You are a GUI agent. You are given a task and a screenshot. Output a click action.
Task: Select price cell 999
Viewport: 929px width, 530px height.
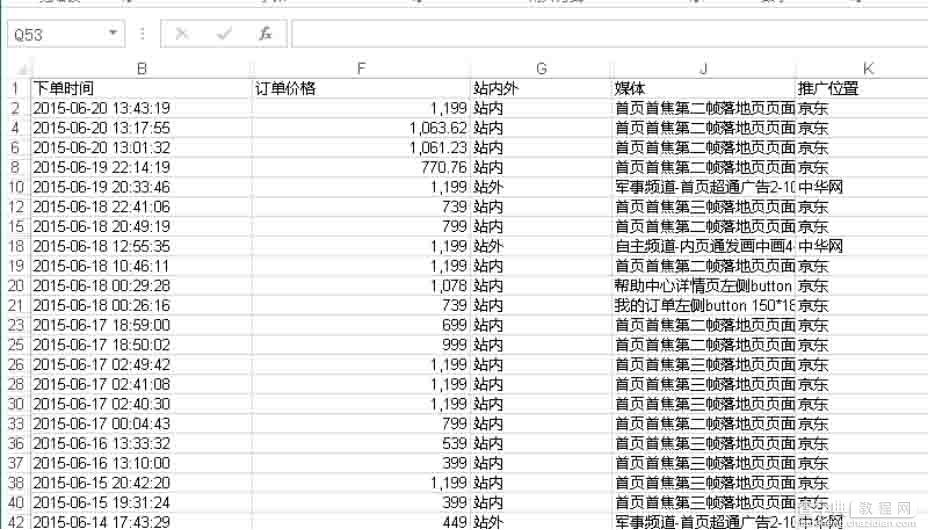point(361,345)
